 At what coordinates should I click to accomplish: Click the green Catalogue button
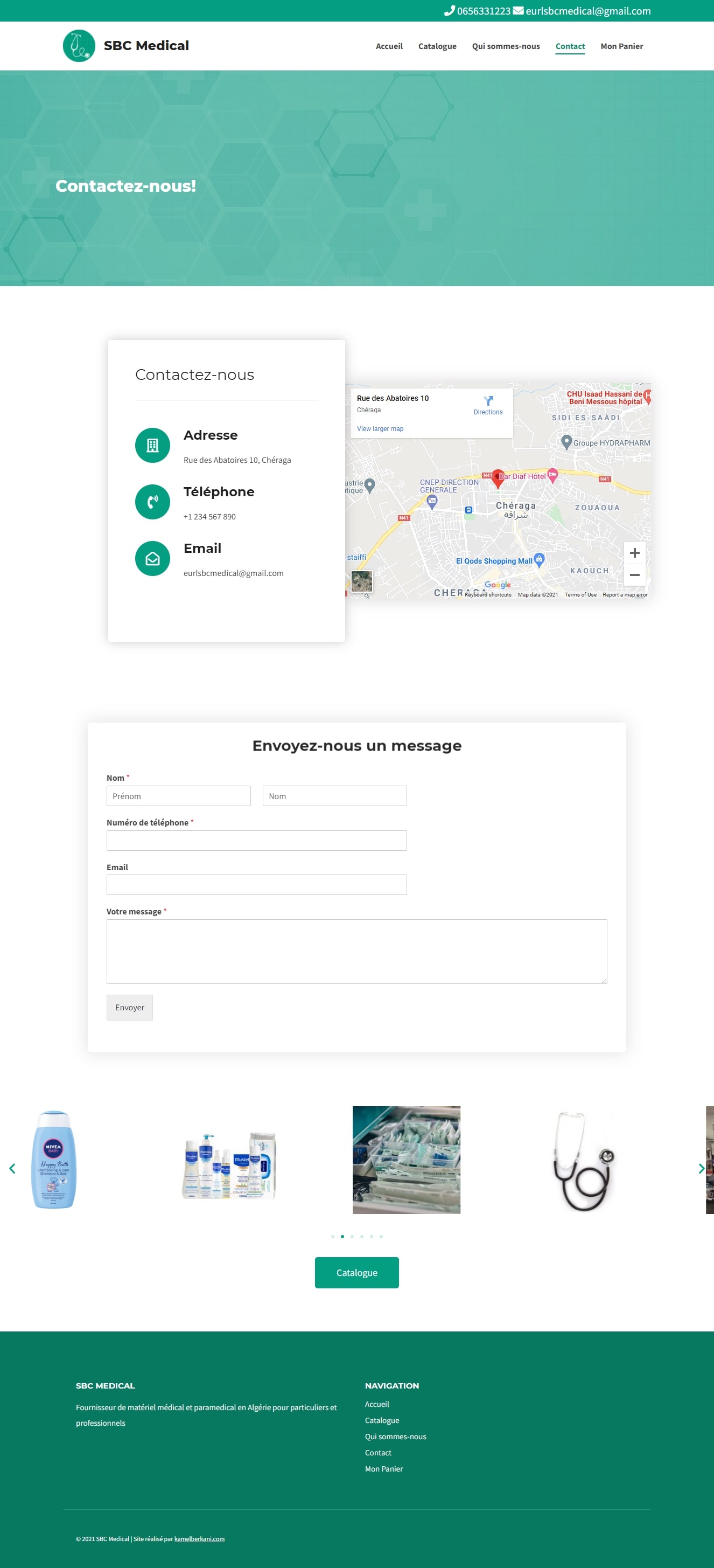(356, 1272)
